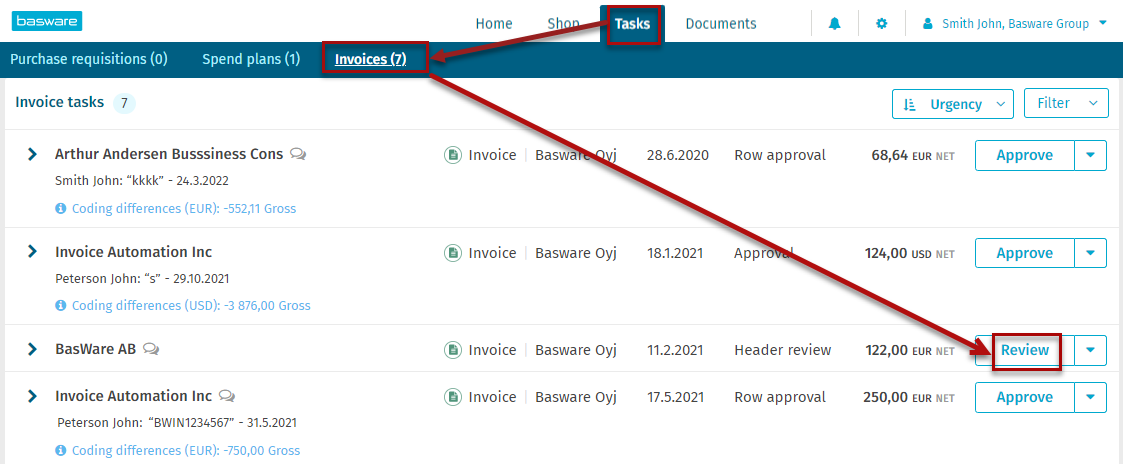Open Purchase requisitions (0) subtab
Viewport: 1123px width, 464px height.
coord(89,59)
